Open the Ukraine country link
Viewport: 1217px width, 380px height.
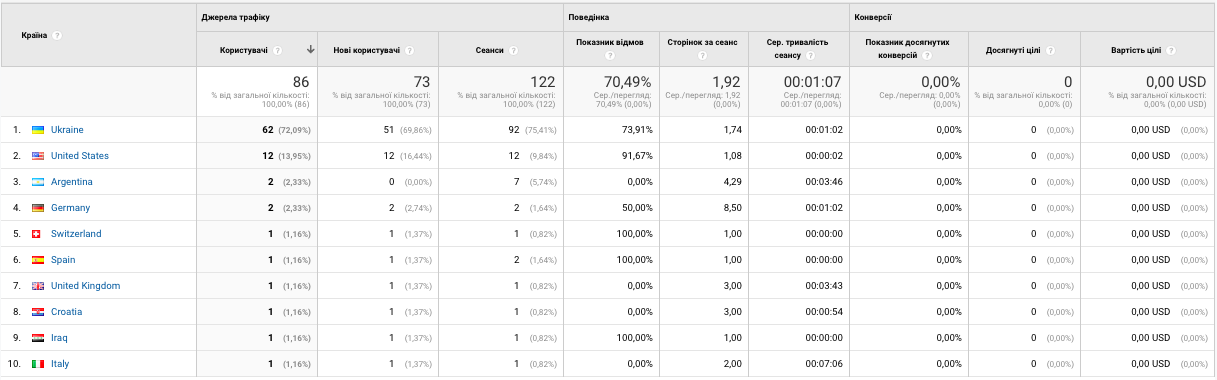[x=67, y=130]
